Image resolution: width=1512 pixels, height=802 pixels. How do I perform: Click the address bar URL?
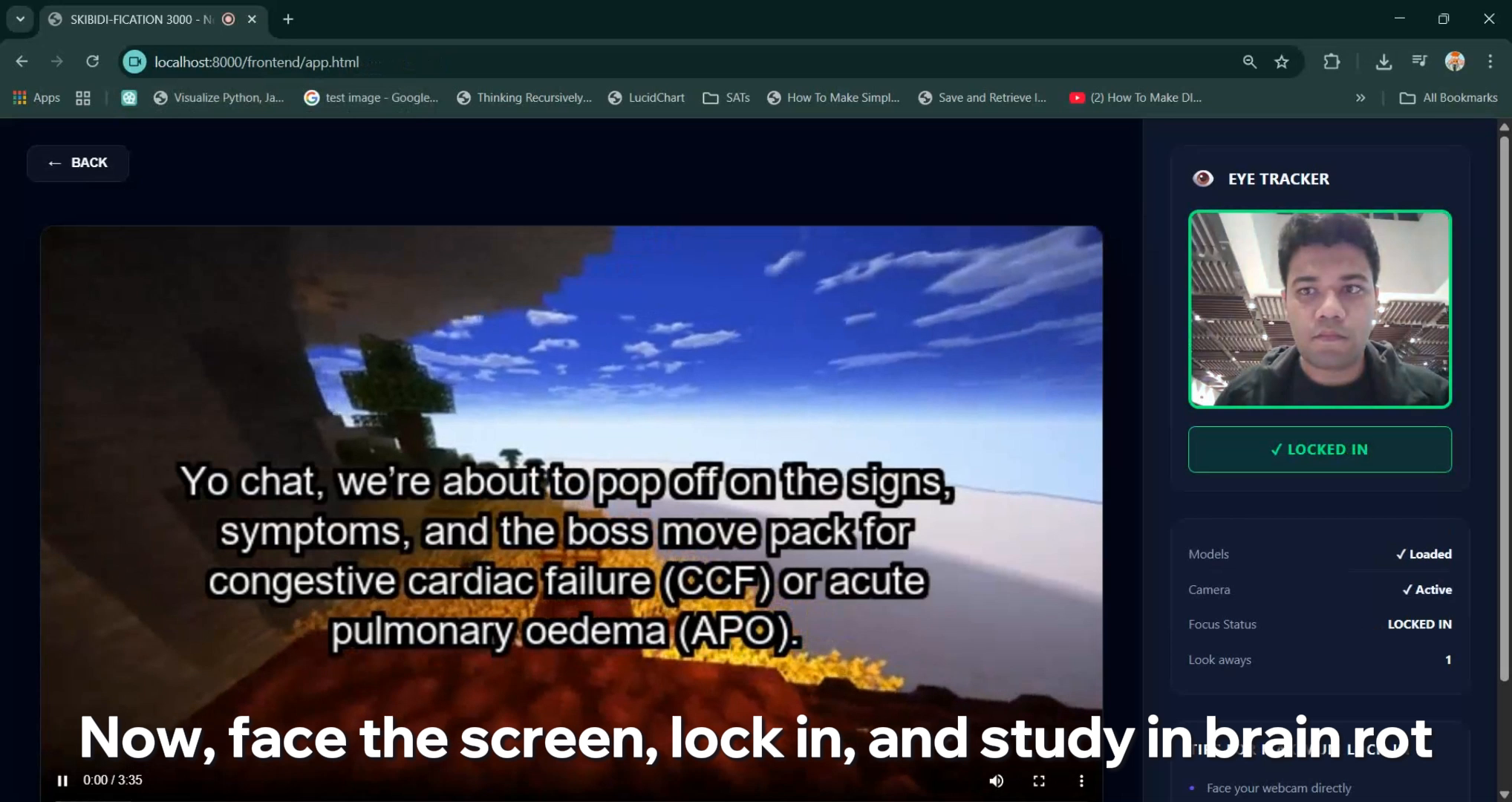[x=256, y=62]
